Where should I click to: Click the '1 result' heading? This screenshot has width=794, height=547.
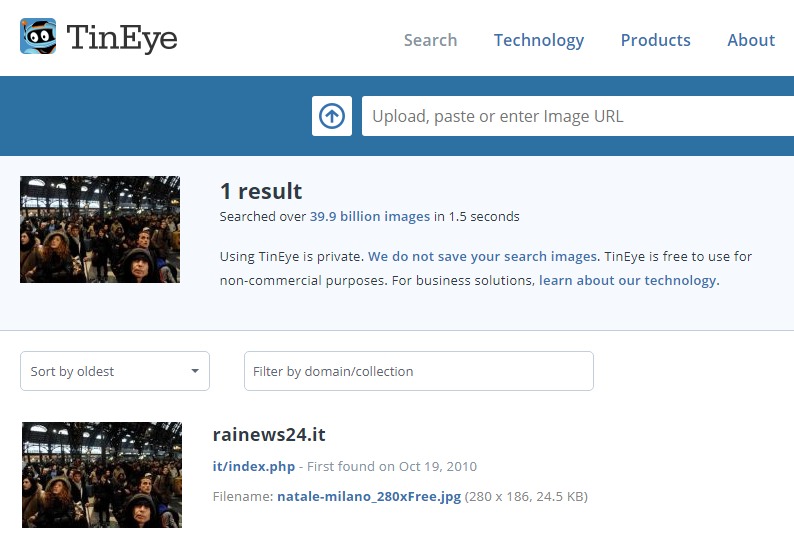pos(261,191)
